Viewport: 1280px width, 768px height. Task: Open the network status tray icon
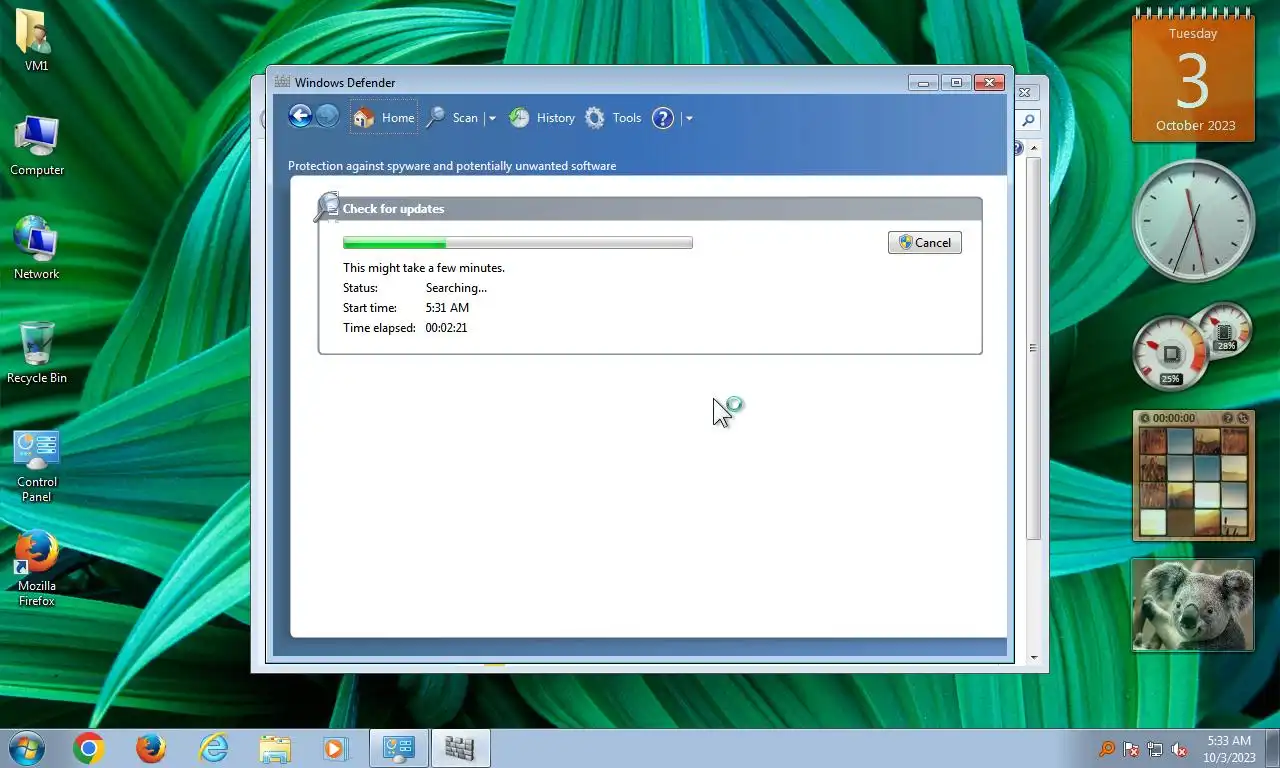point(1155,749)
